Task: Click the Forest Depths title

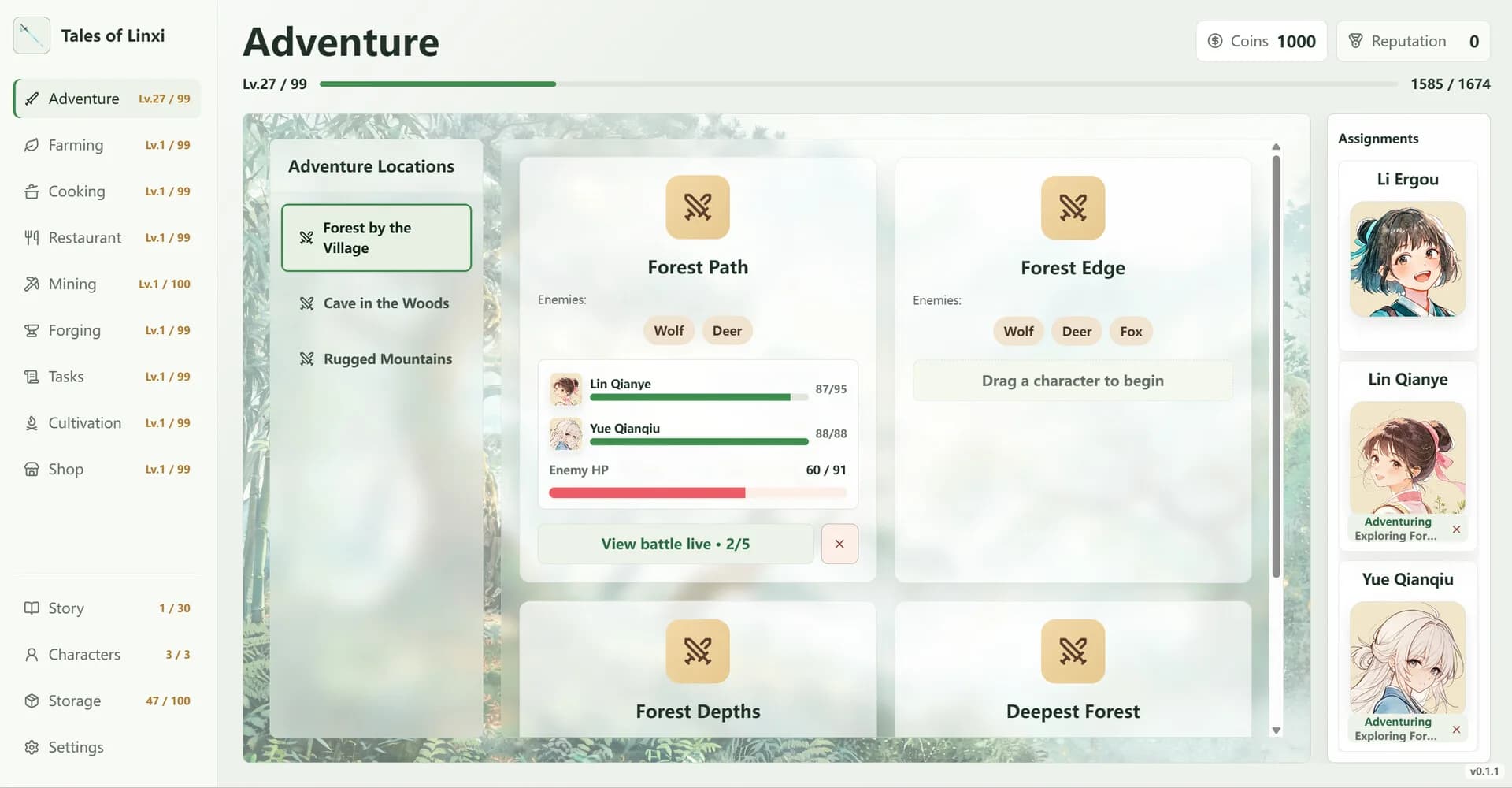Action: pyautogui.click(x=698, y=712)
